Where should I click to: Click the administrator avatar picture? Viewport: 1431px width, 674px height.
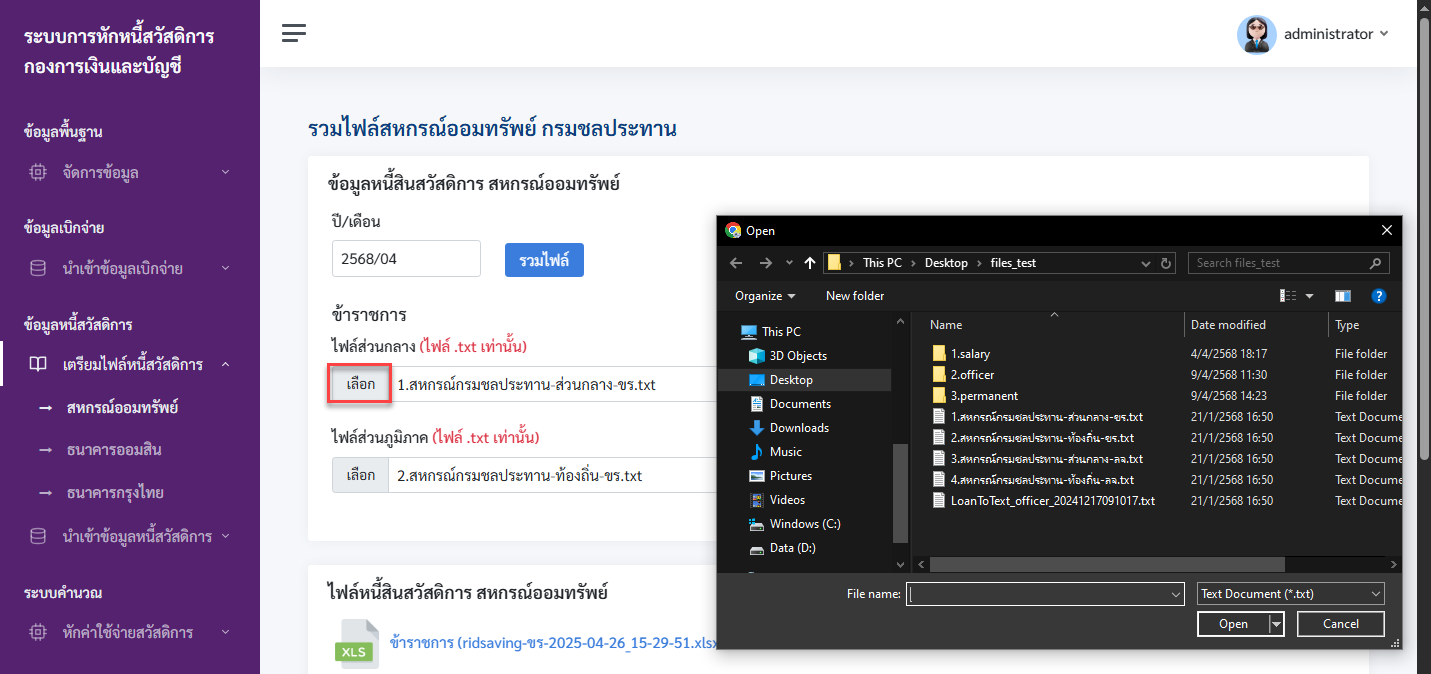pyautogui.click(x=1256, y=34)
